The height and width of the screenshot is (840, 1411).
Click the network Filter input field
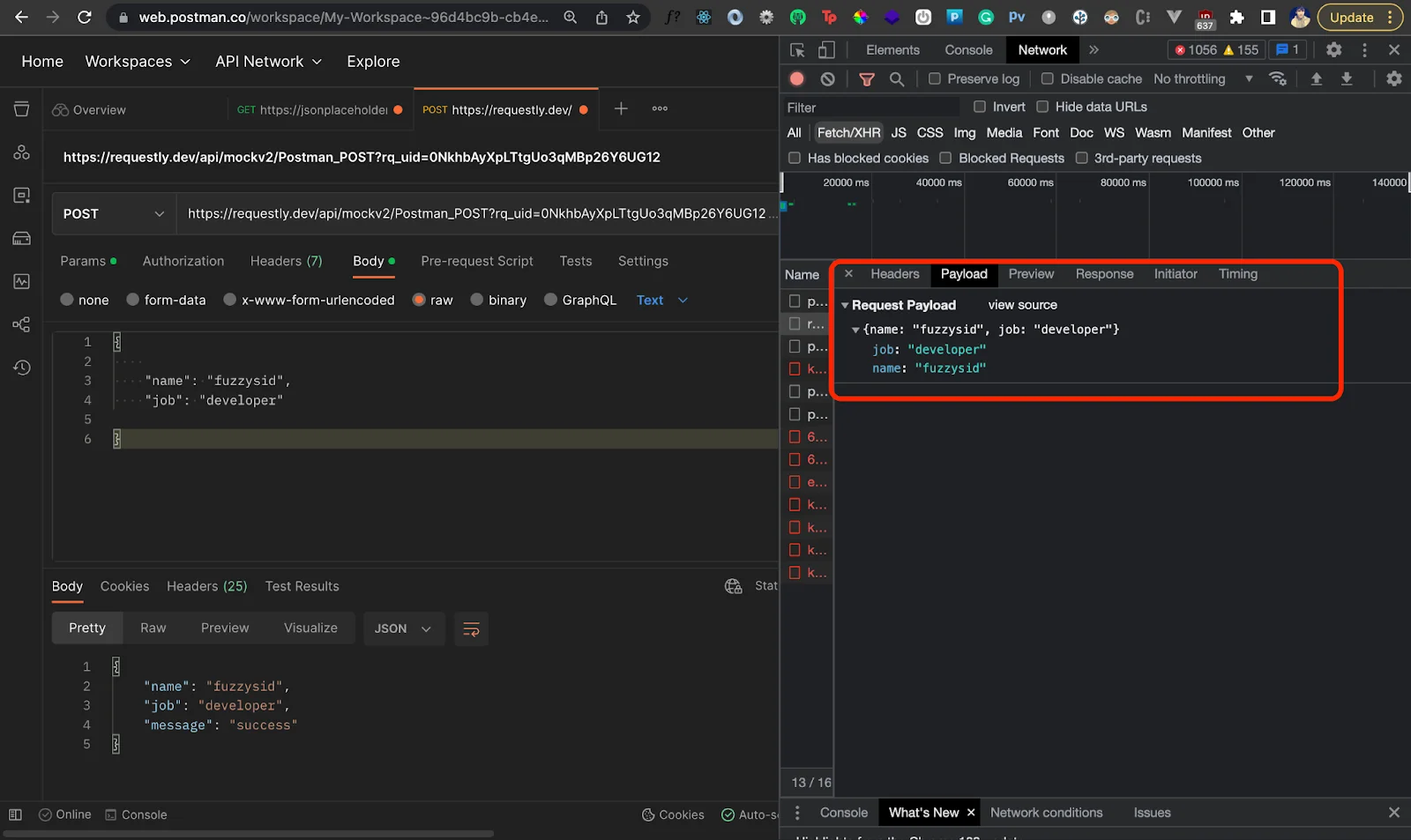(x=870, y=108)
